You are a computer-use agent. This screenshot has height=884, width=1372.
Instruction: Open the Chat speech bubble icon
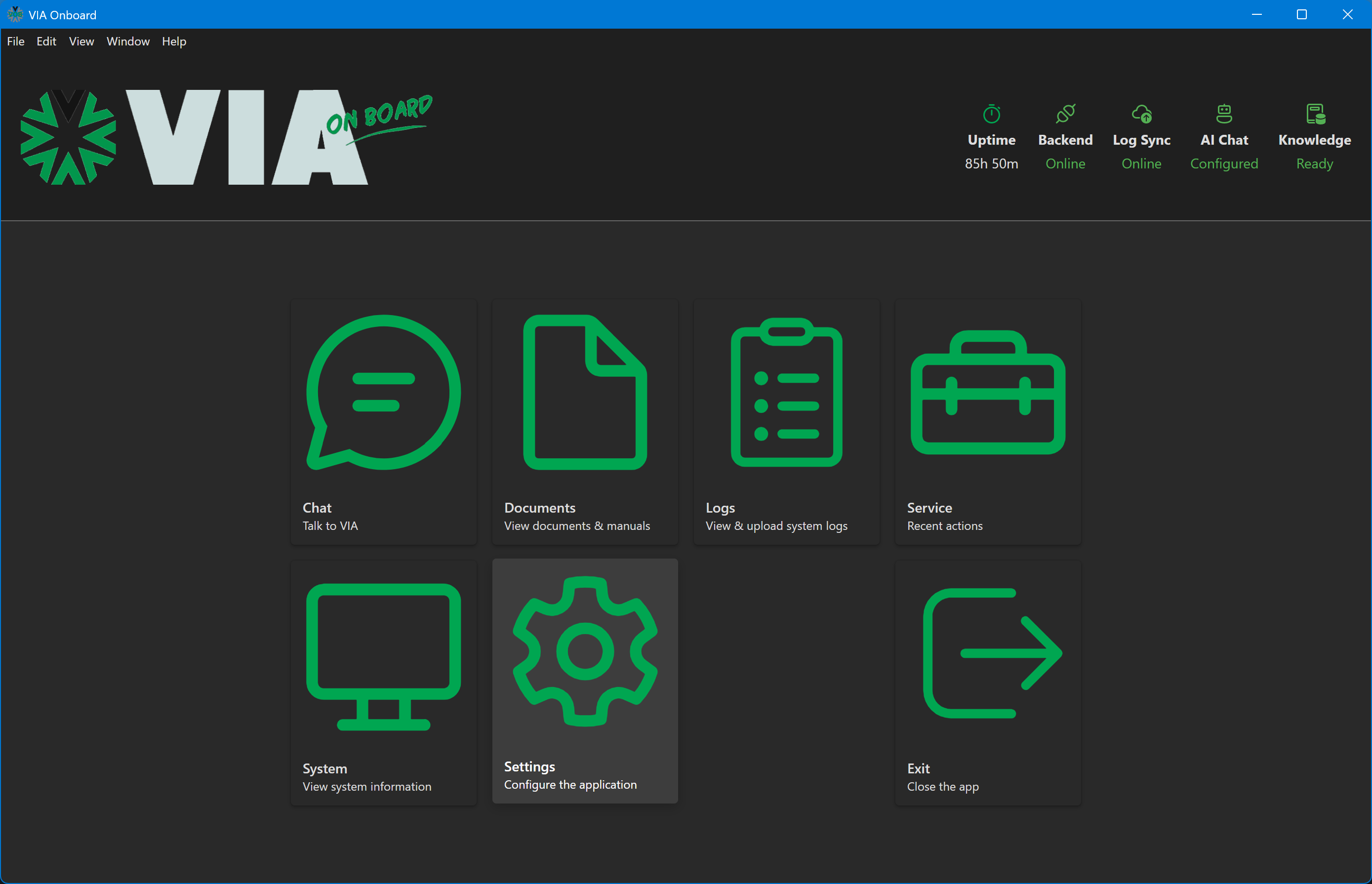383,392
